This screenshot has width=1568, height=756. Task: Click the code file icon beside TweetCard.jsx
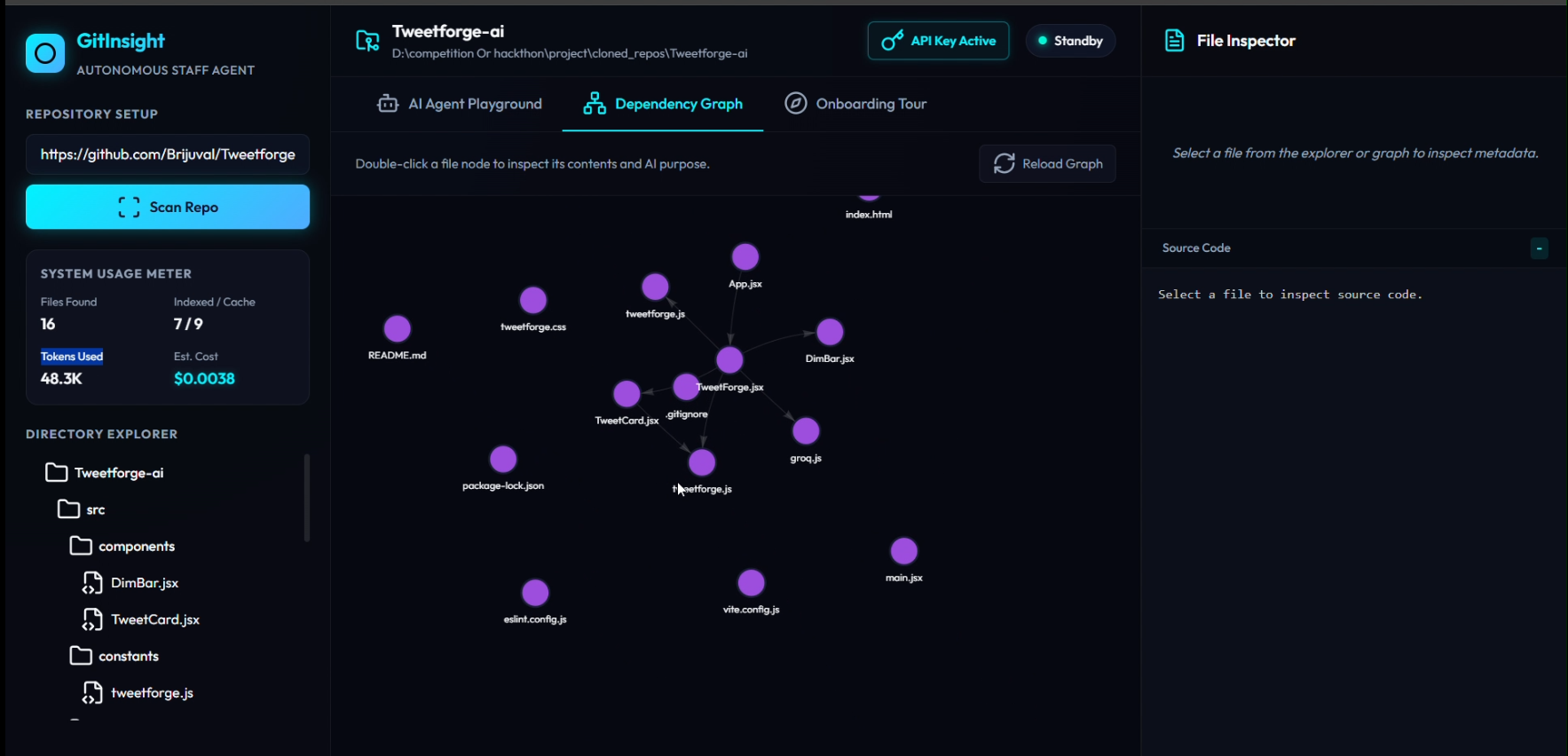pos(92,619)
